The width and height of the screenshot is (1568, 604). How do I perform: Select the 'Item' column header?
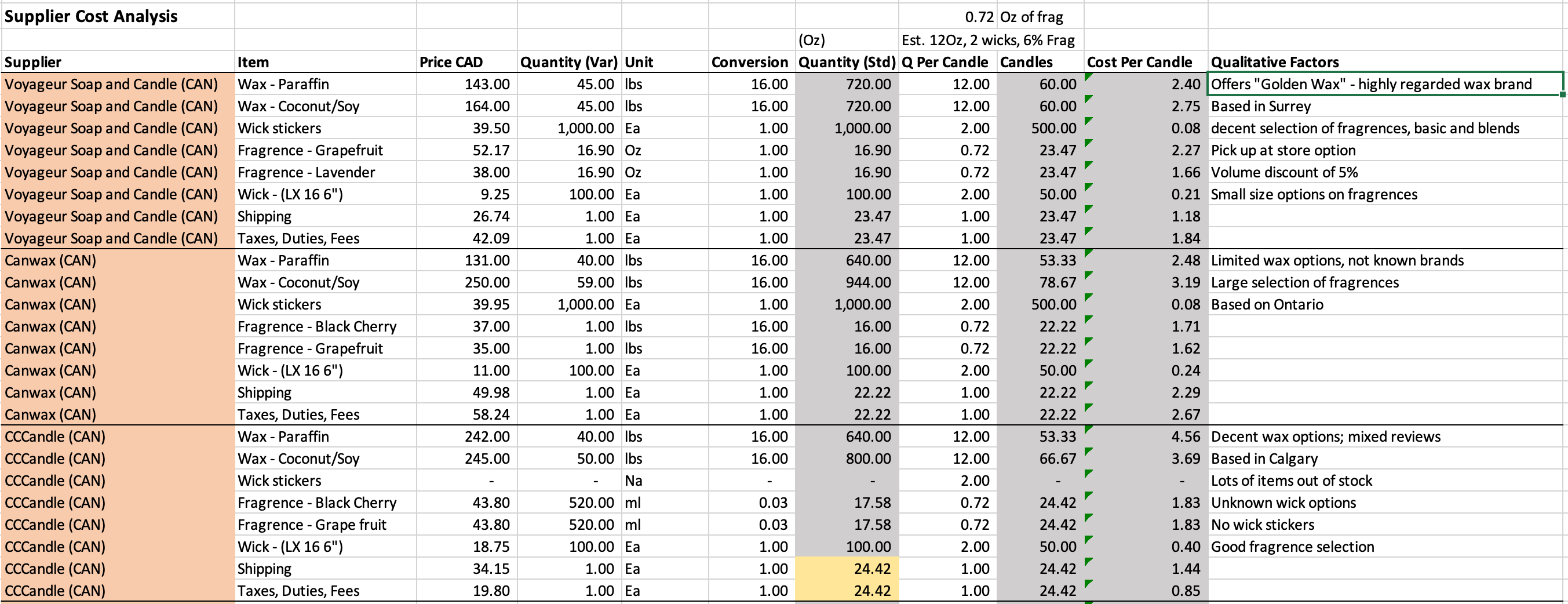tap(326, 62)
